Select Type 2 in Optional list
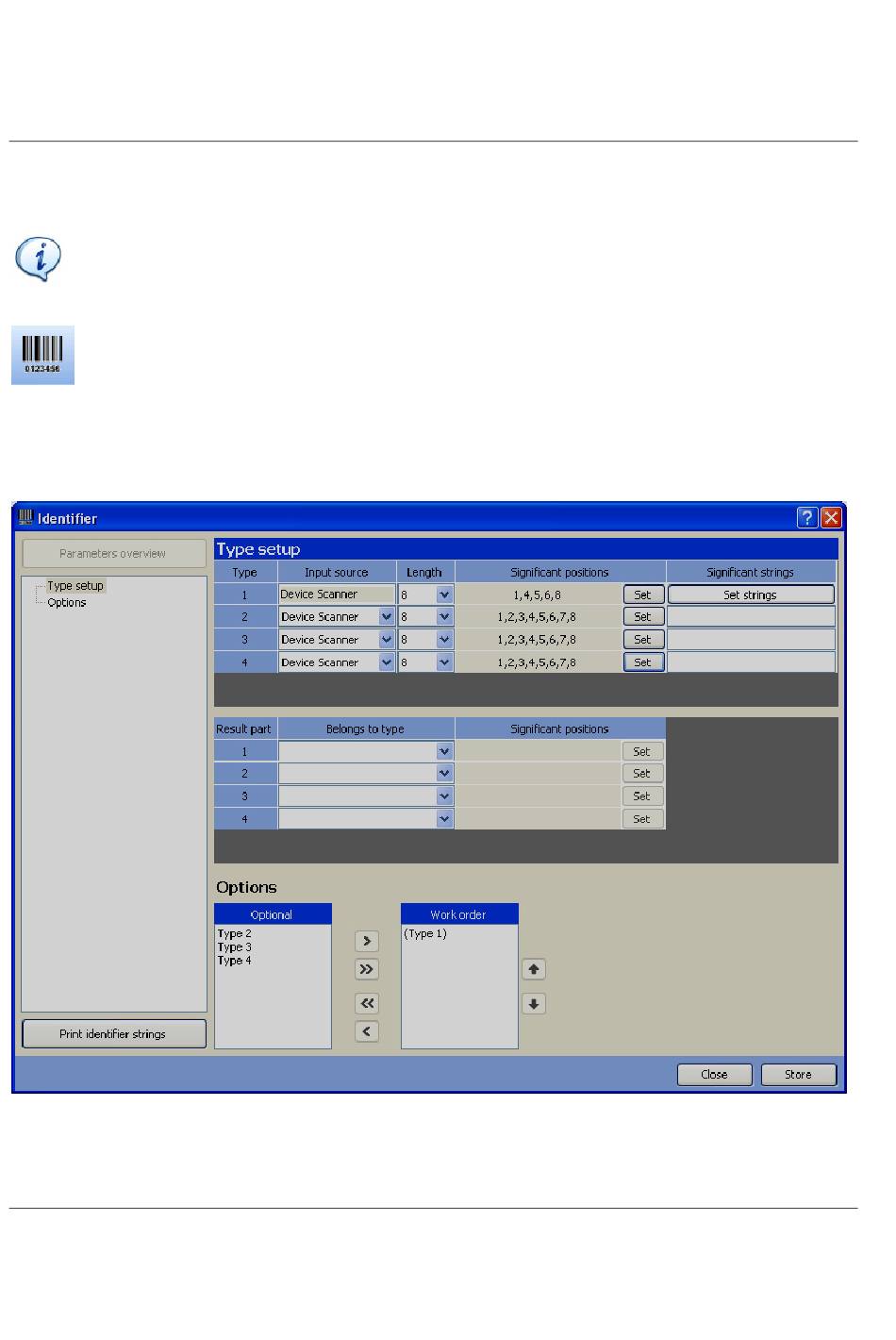The image size is (896, 1340). pos(235,933)
